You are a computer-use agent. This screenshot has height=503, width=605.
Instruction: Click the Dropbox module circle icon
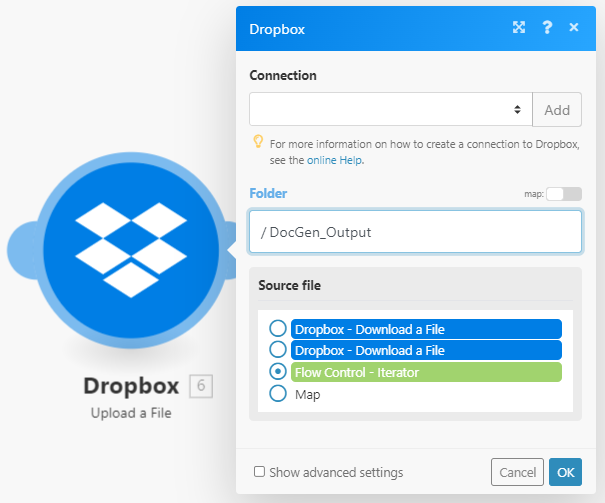pyautogui.click(x=131, y=250)
